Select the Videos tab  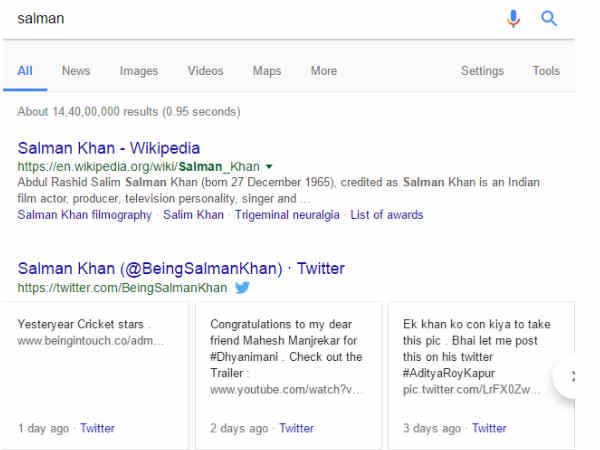coord(206,71)
